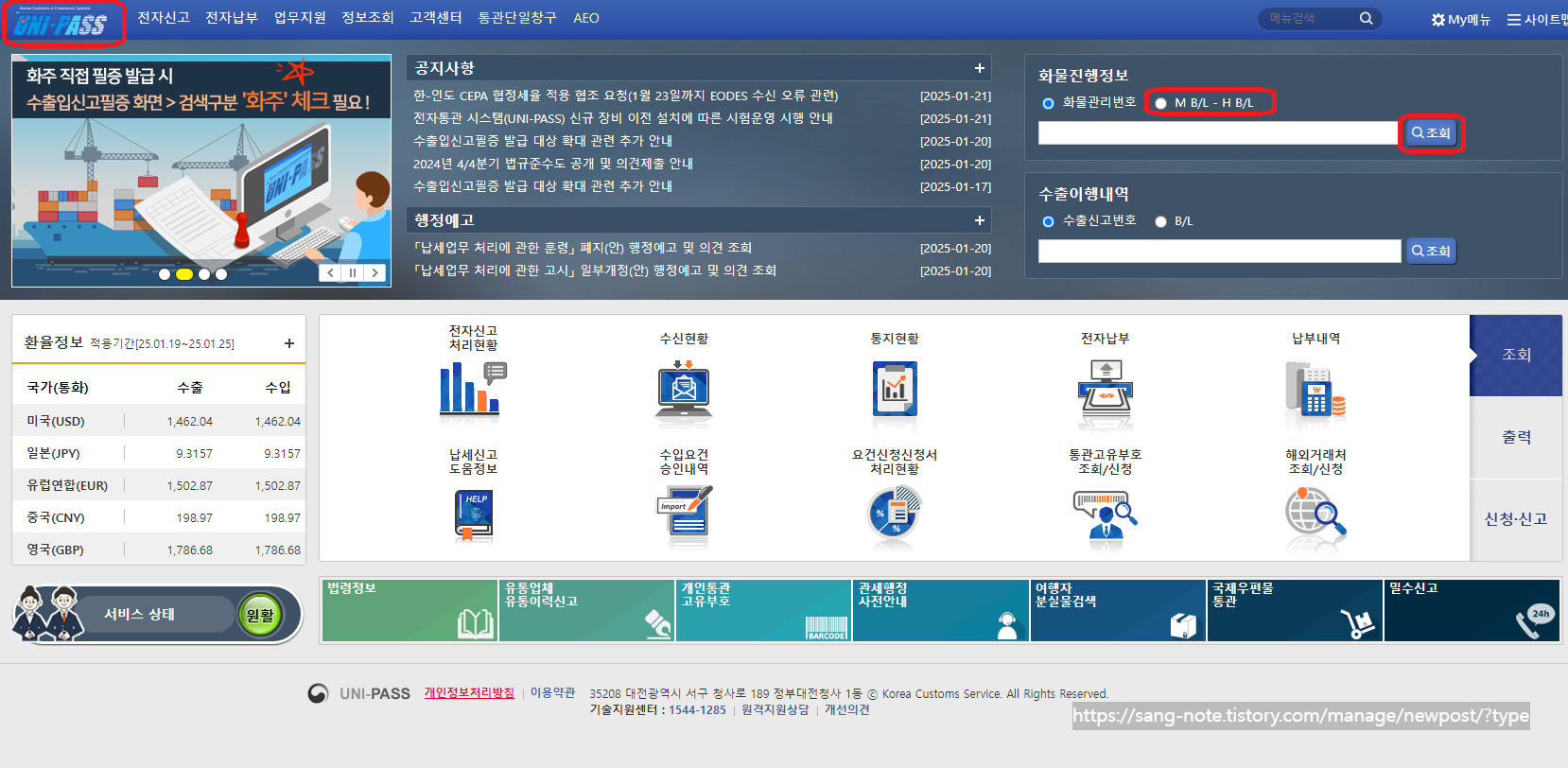Open 개선의견 footer link
The height and width of the screenshot is (768, 1568).
pos(847,709)
